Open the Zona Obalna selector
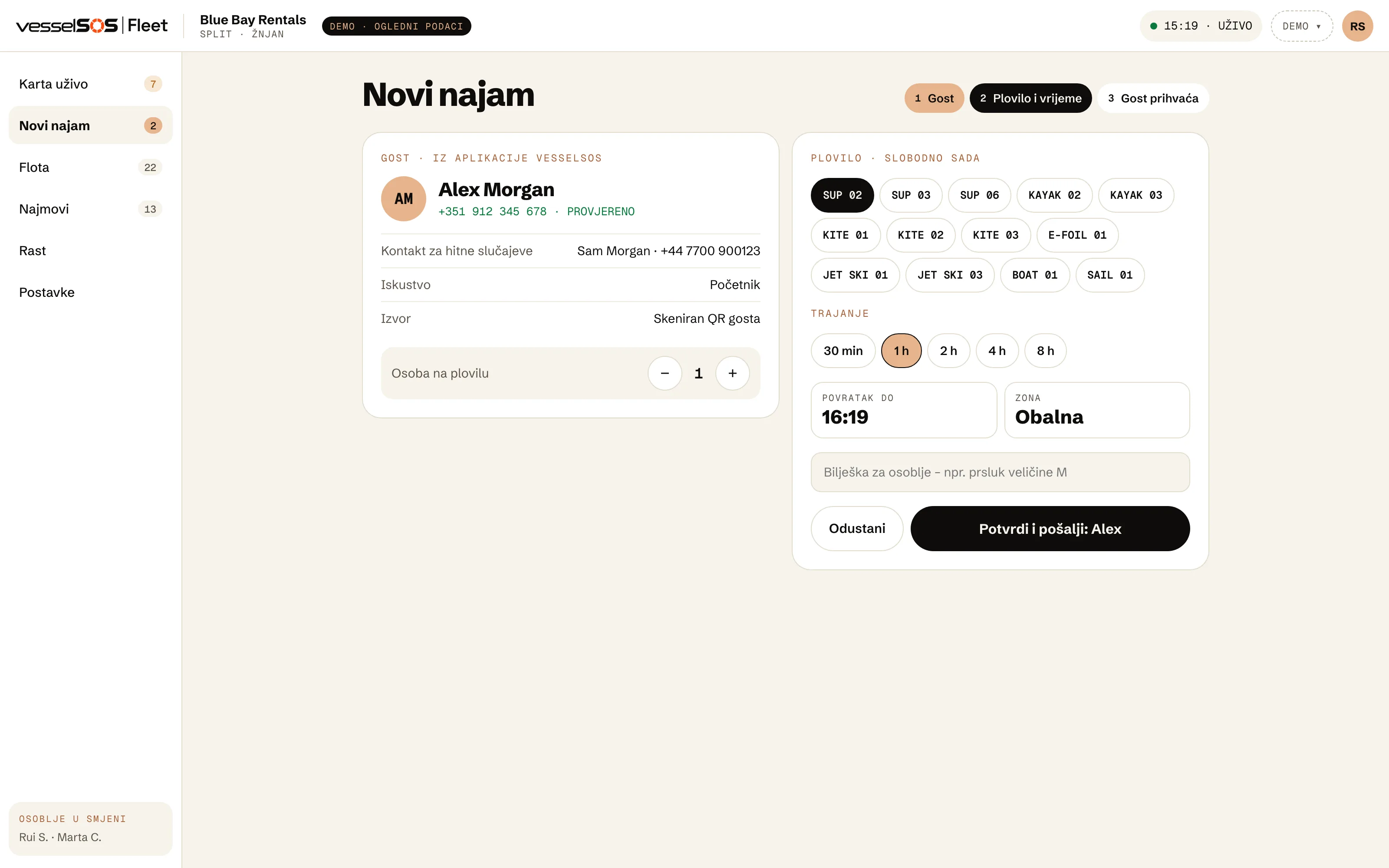 click(x=1097, y=410)
